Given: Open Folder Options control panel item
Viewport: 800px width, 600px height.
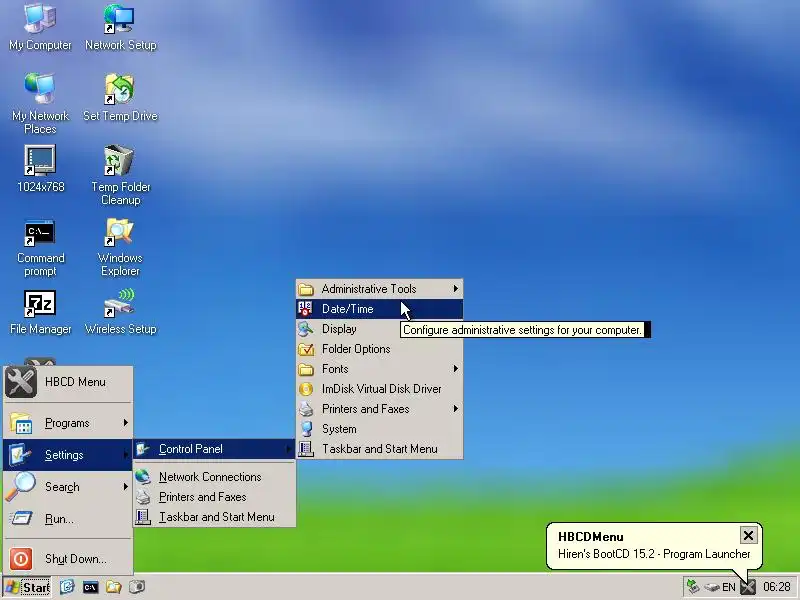Looking at the screenshot, I should point(380,349).
